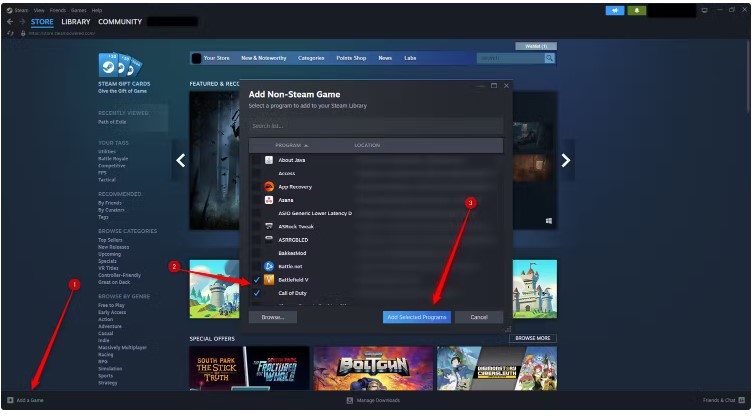Uncheck the Call of Duty checkbox
Viewport: 755px width, 416px height.
click(257, 293)
